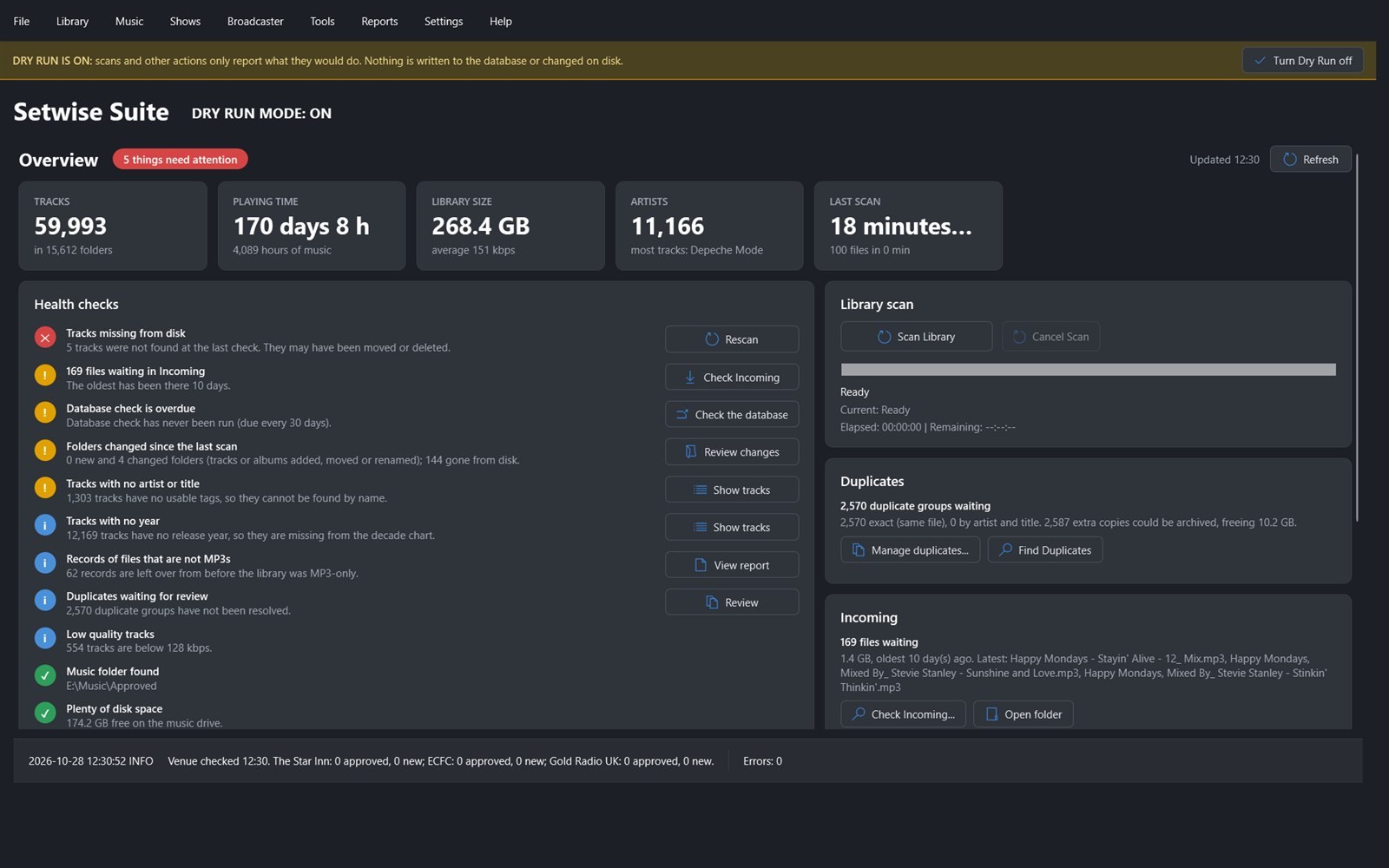Click the Cancel Scan button
1389x868 pixels.
(1050, 337)
